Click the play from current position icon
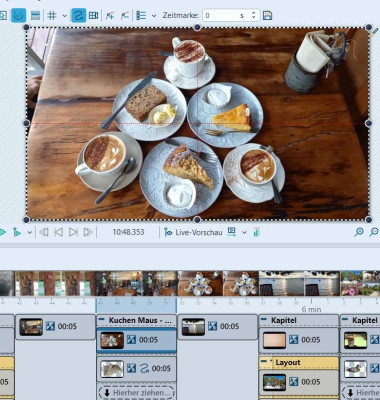The height and width of the screenshot is (400, 380). 17,232
